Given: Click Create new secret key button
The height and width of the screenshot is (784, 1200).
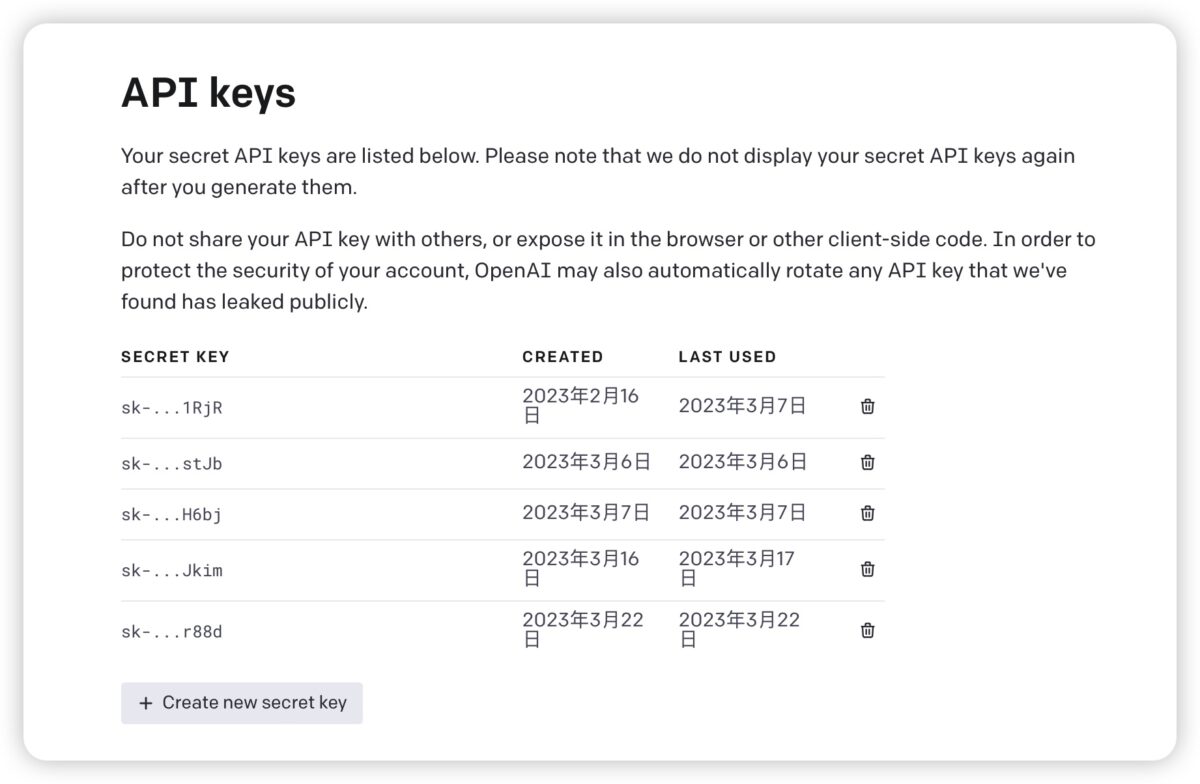Looking at the screenshot, I should (242, 703).
